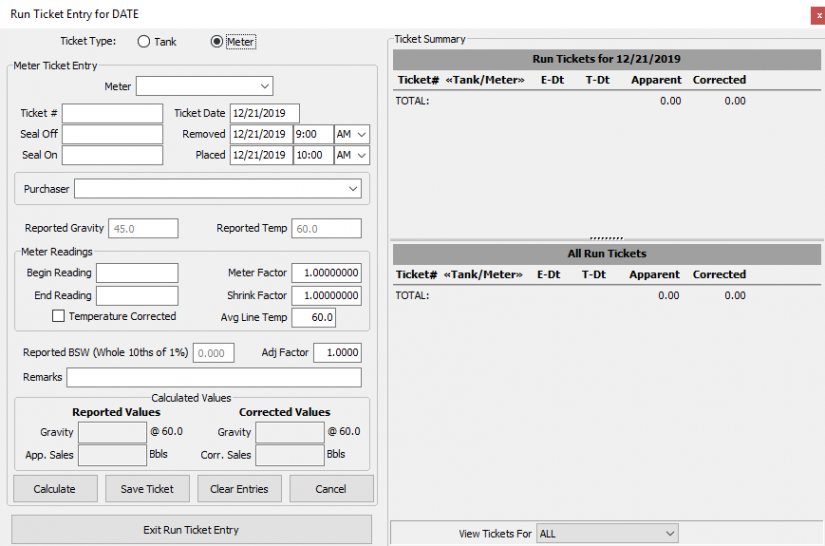This screenshot has height=546, width=825.
Task: Click Exit Run Ticket Entry button
Action: 191,530
